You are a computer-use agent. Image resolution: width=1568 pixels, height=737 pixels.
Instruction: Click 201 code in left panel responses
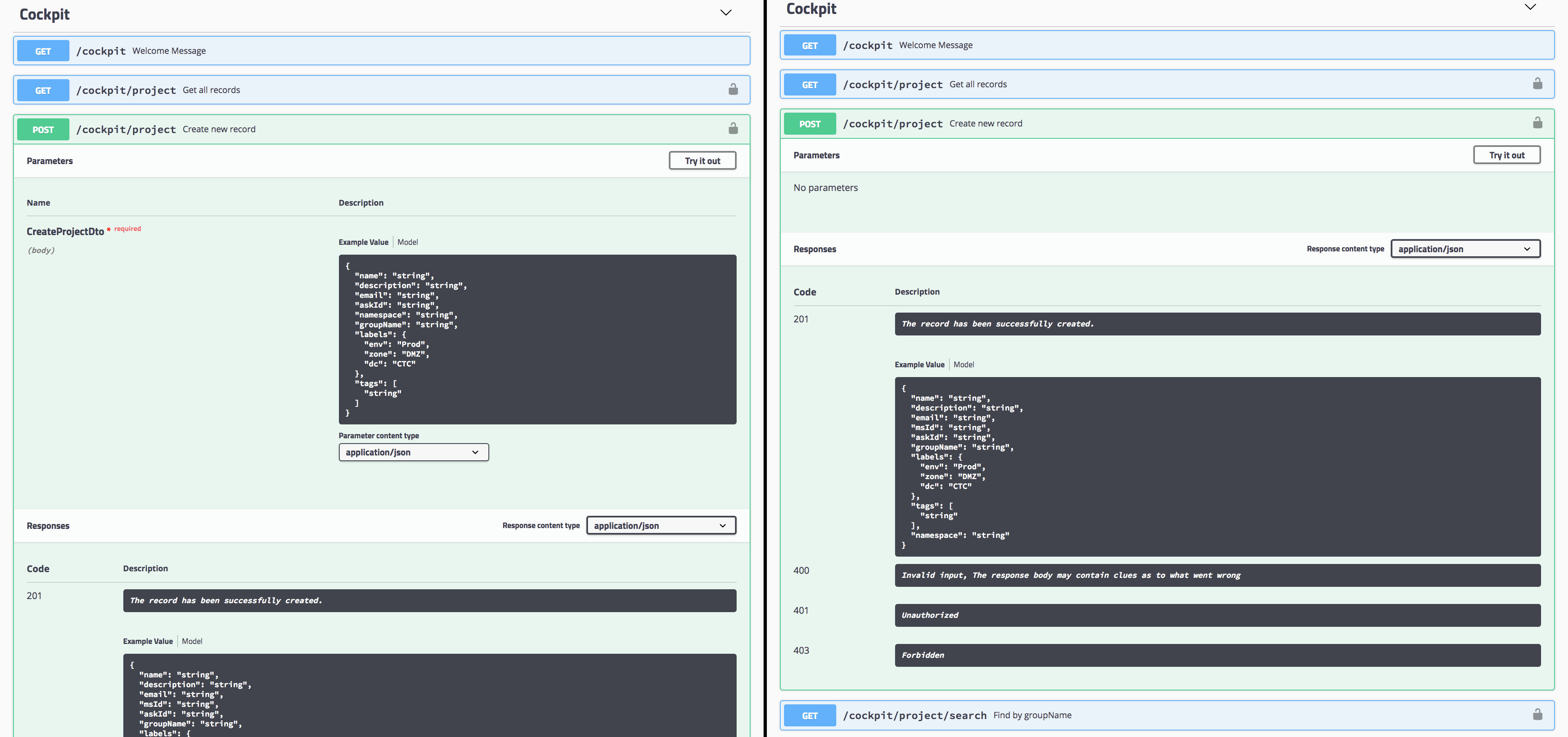click(x=34, y=596)
